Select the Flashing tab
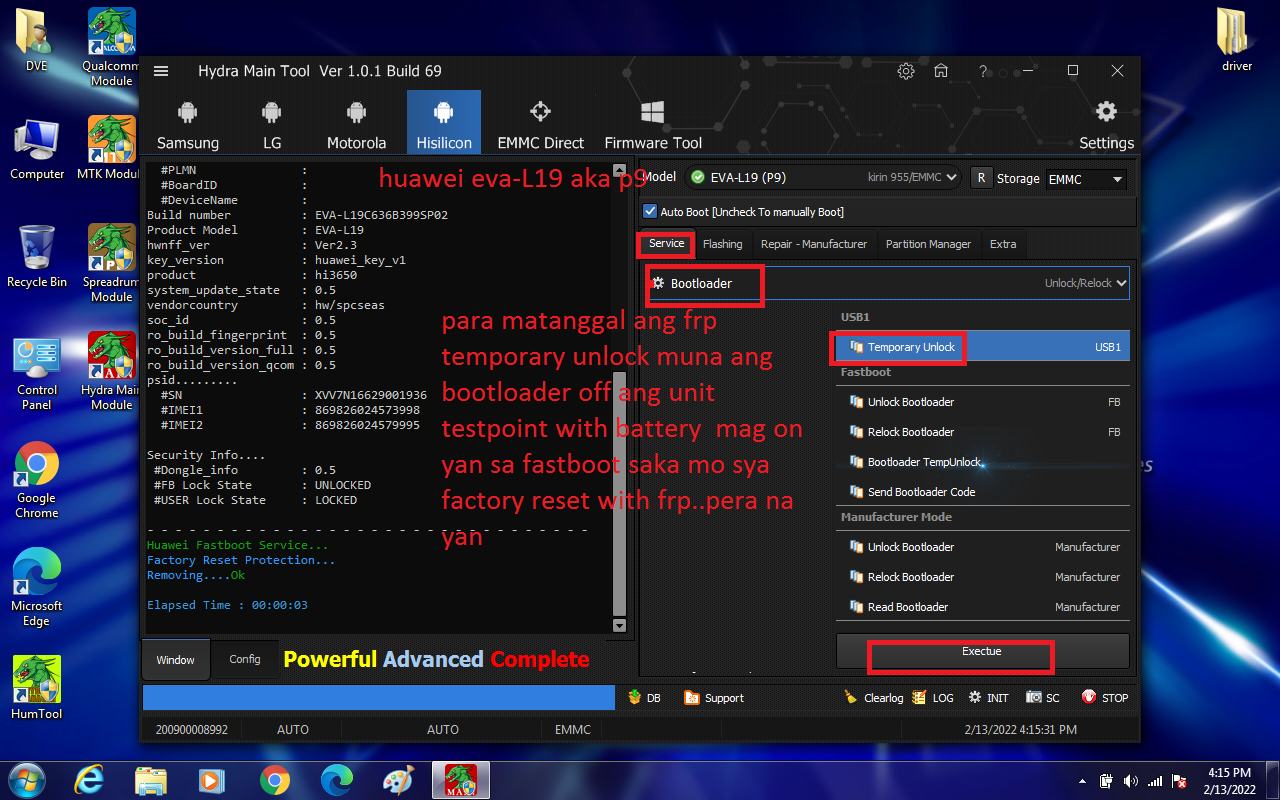This screenshot has height=800, width=1280. tap(722, 244)
